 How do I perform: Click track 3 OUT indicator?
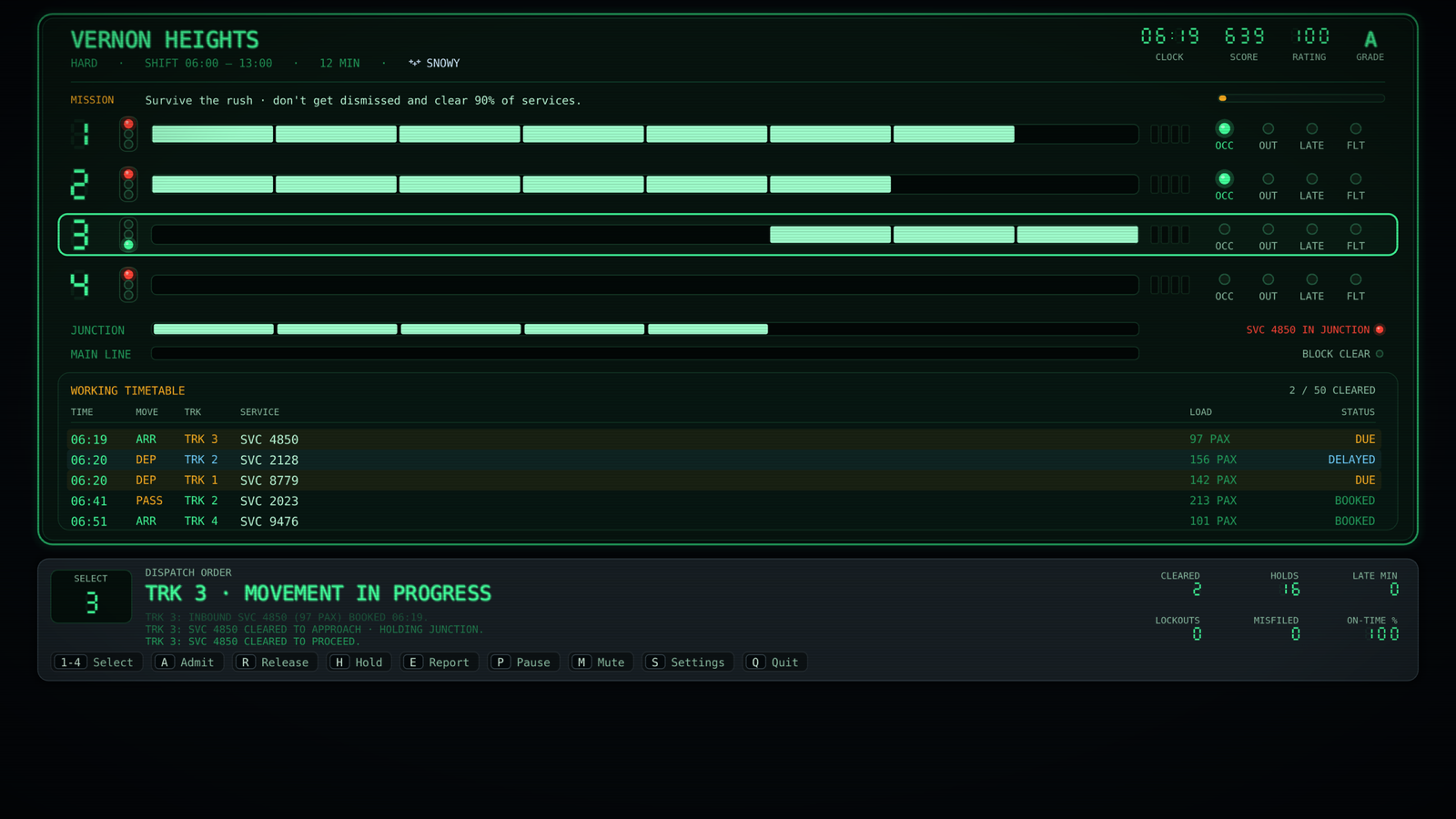1268,229
